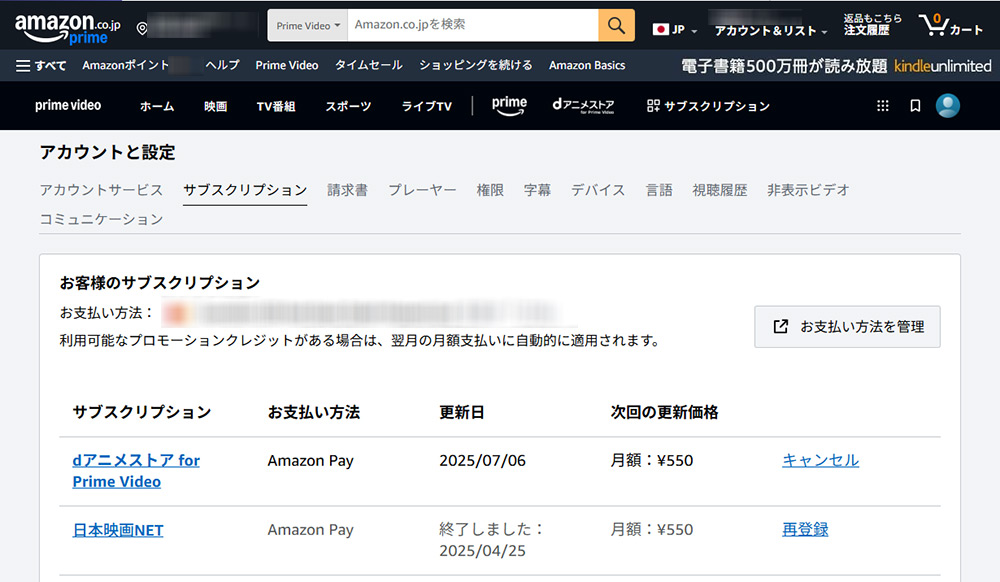Click the renewal date 2025/07/06
The height and width of the screenshot is (582, 1000).
(x=482, y=460)
